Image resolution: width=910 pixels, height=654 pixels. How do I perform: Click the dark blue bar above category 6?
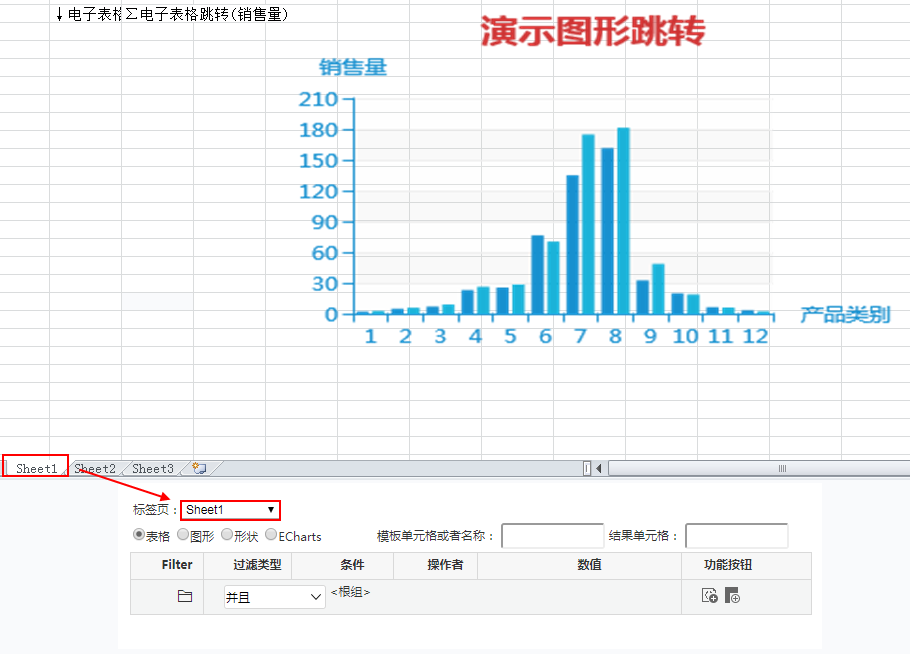[537, 275]
